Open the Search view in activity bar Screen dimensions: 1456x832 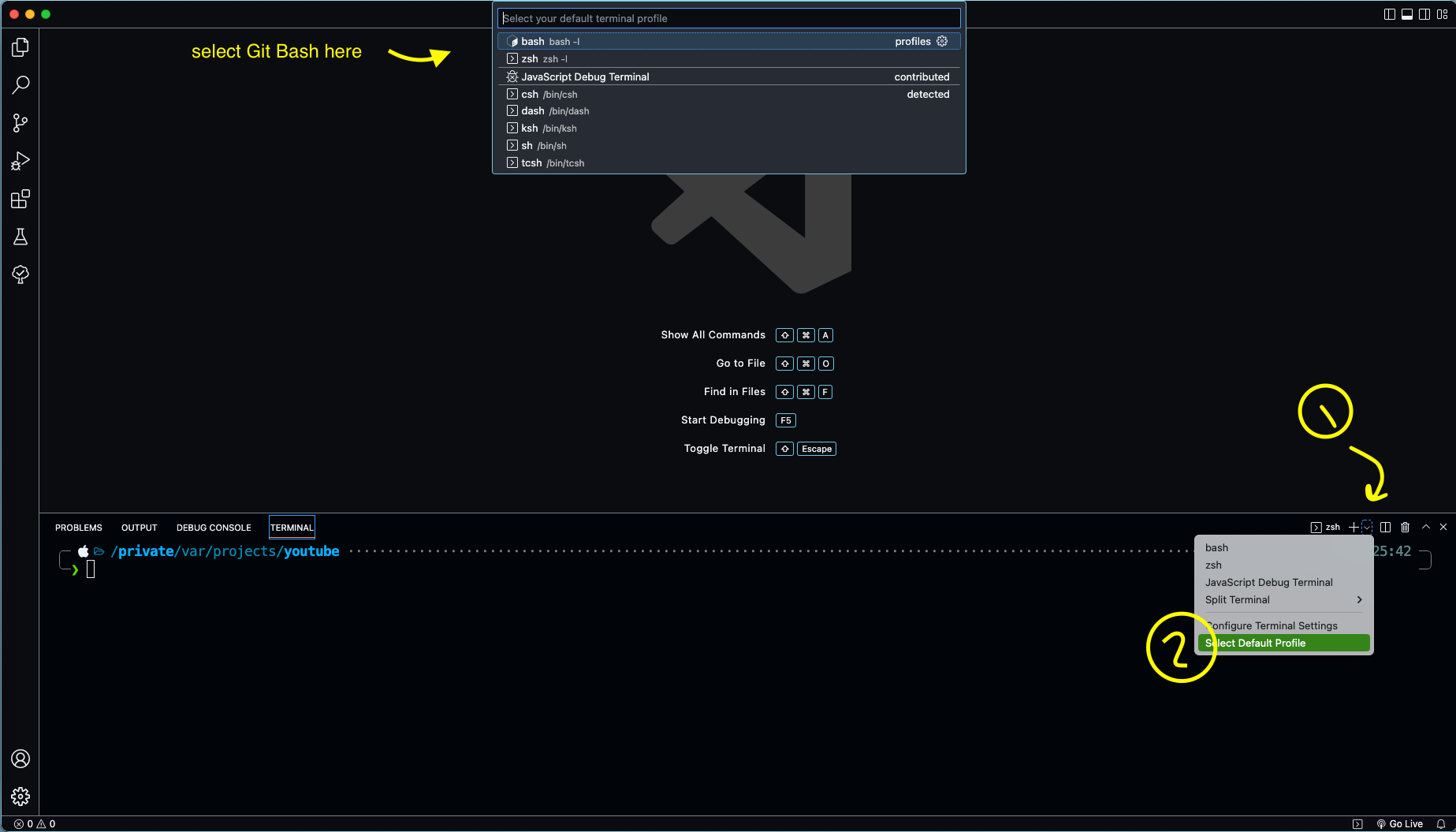click(x=20, y=85)
